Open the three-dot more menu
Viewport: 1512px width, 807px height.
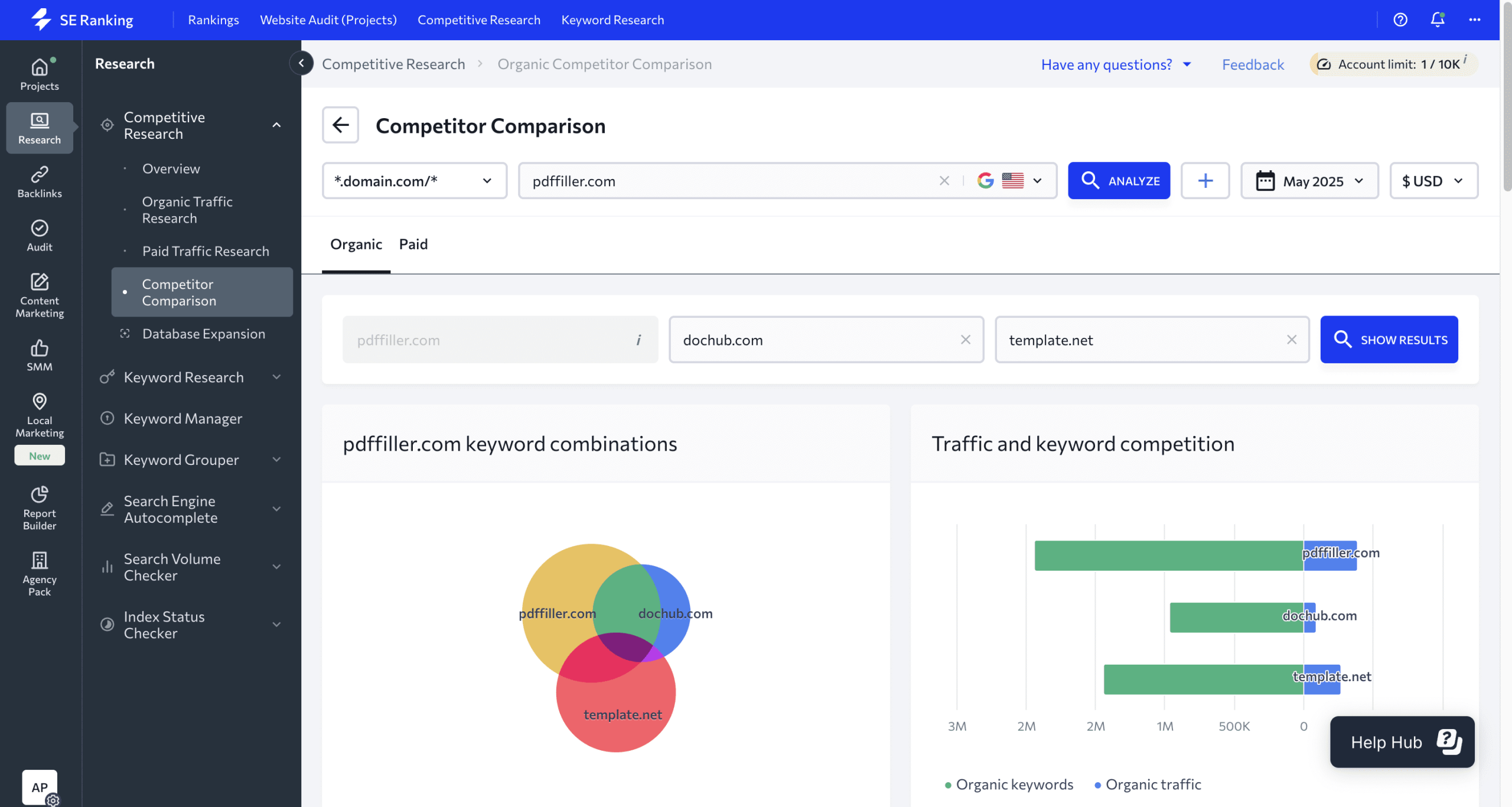point(1475,19)
